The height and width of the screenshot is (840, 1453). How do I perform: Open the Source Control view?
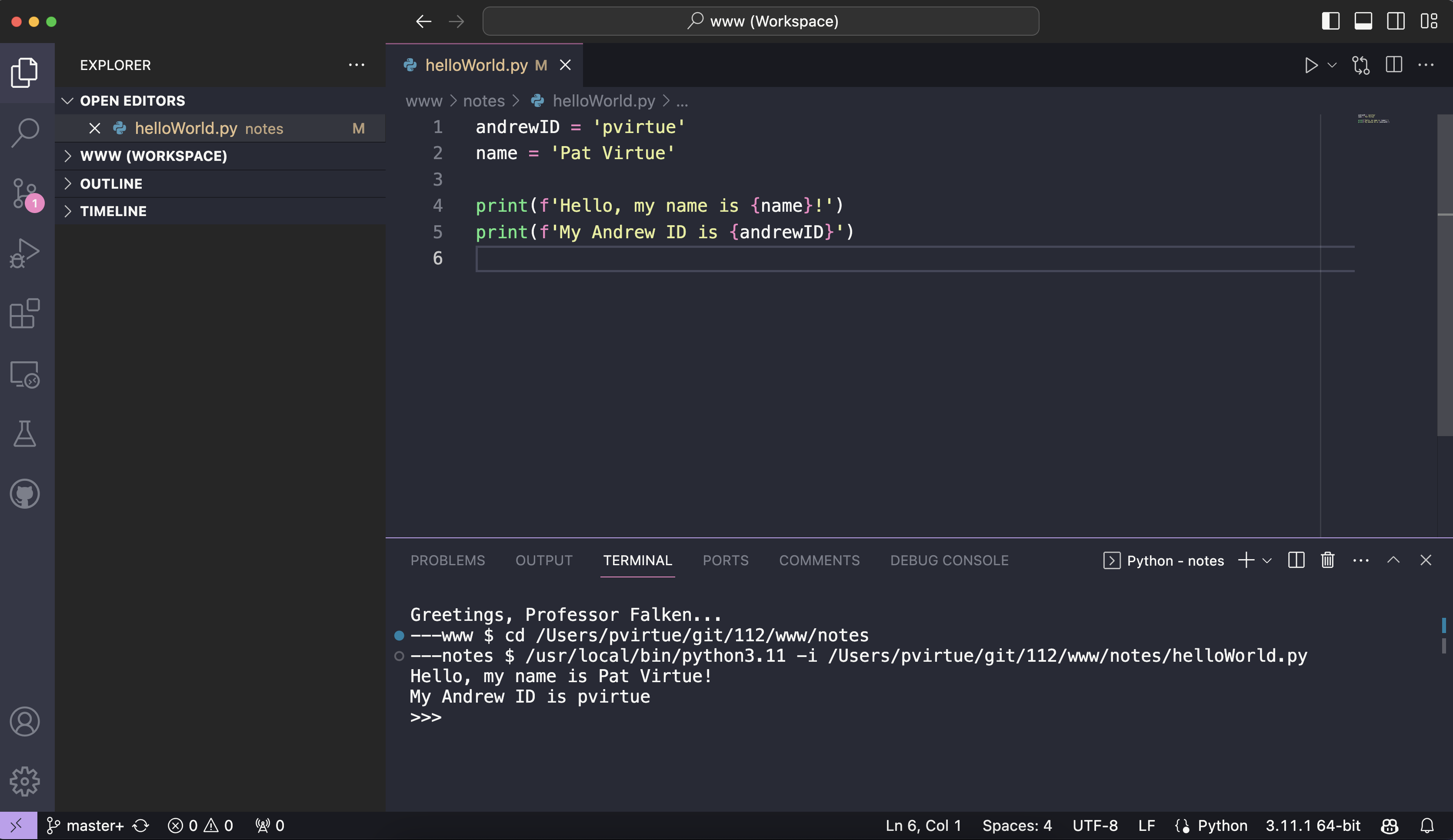[x=25, y=193]
